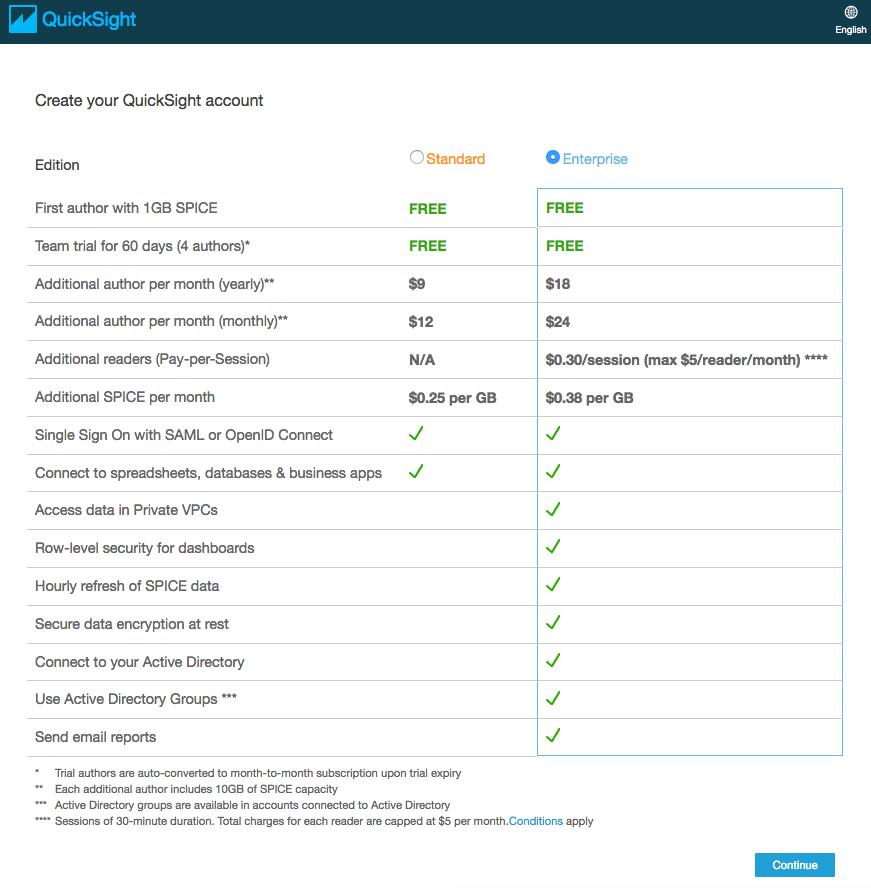Click Enterprise checkmark for Send email reports
This screenshot has height=894, width=871.
[553, 736]
